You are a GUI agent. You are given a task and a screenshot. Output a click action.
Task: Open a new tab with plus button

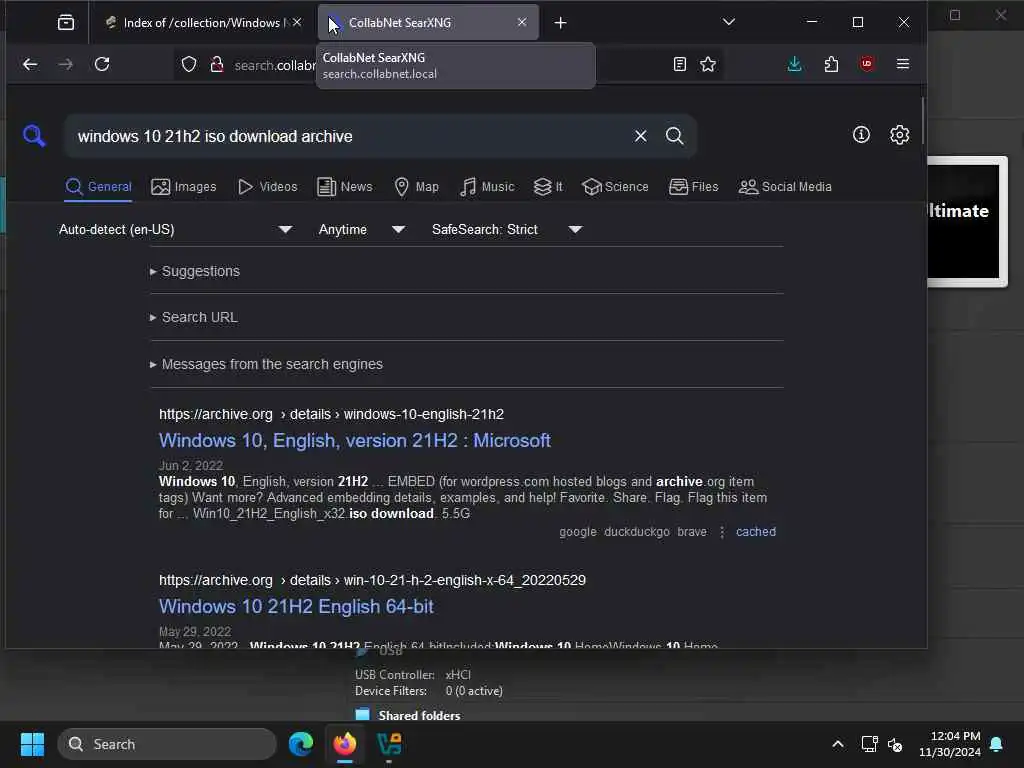pos(560,23)
